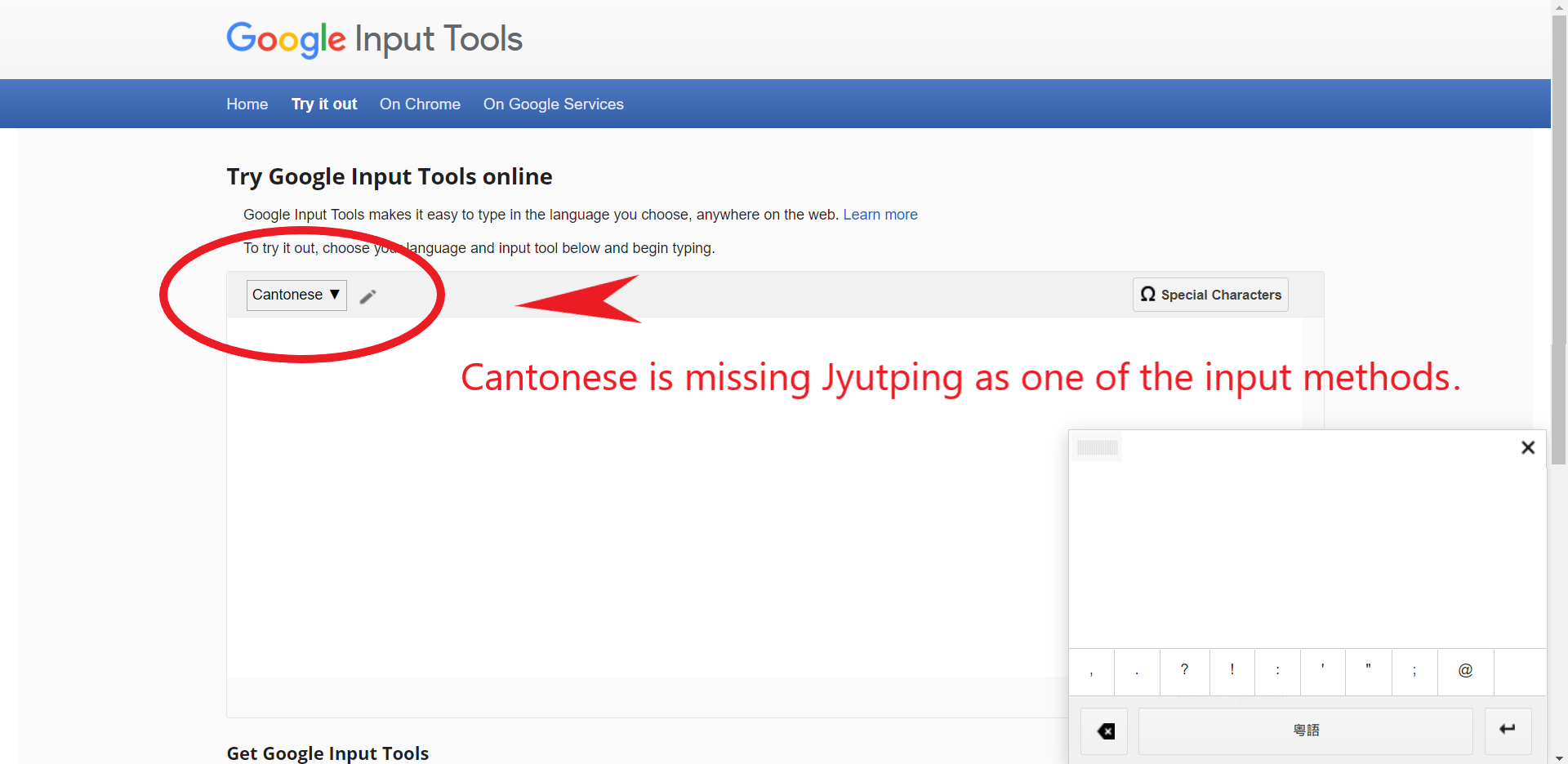Click the Try it out nav link
Image resolution: width=1568 pixels, height=764 pixels.
click(323, 104)
